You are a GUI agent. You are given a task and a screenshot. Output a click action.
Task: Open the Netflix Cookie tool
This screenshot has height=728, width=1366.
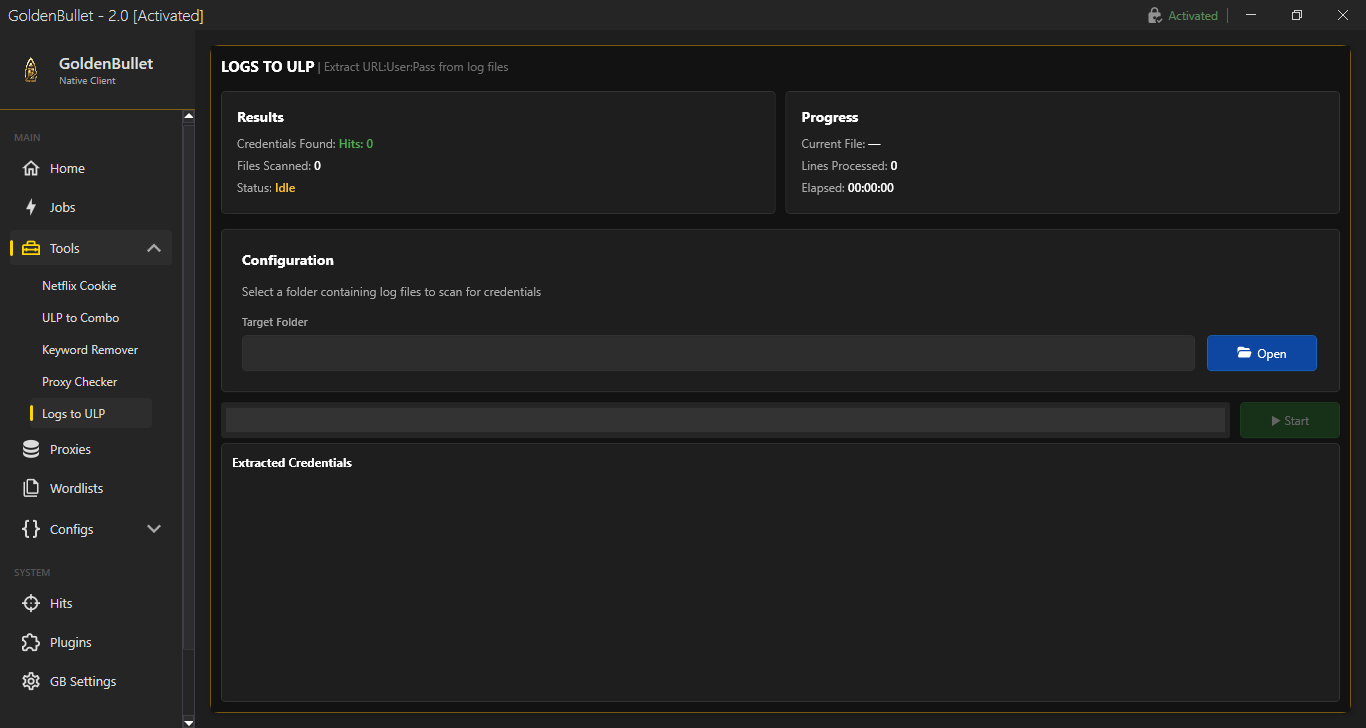click(x=79, y=286)
